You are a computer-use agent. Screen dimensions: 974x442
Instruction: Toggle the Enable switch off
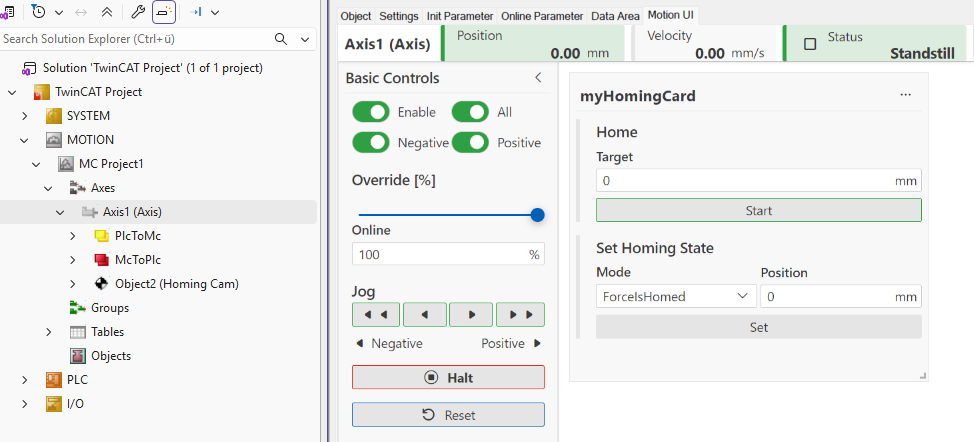371,112
